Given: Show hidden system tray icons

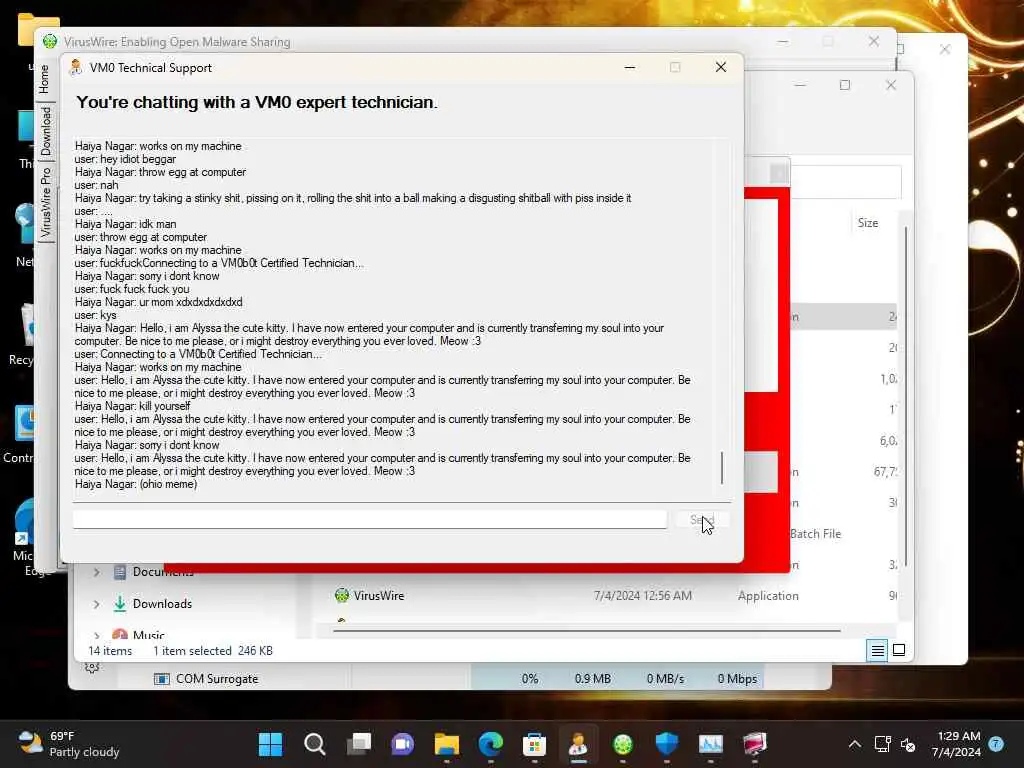Looking at the screenshot, I should tap(854, 744).
